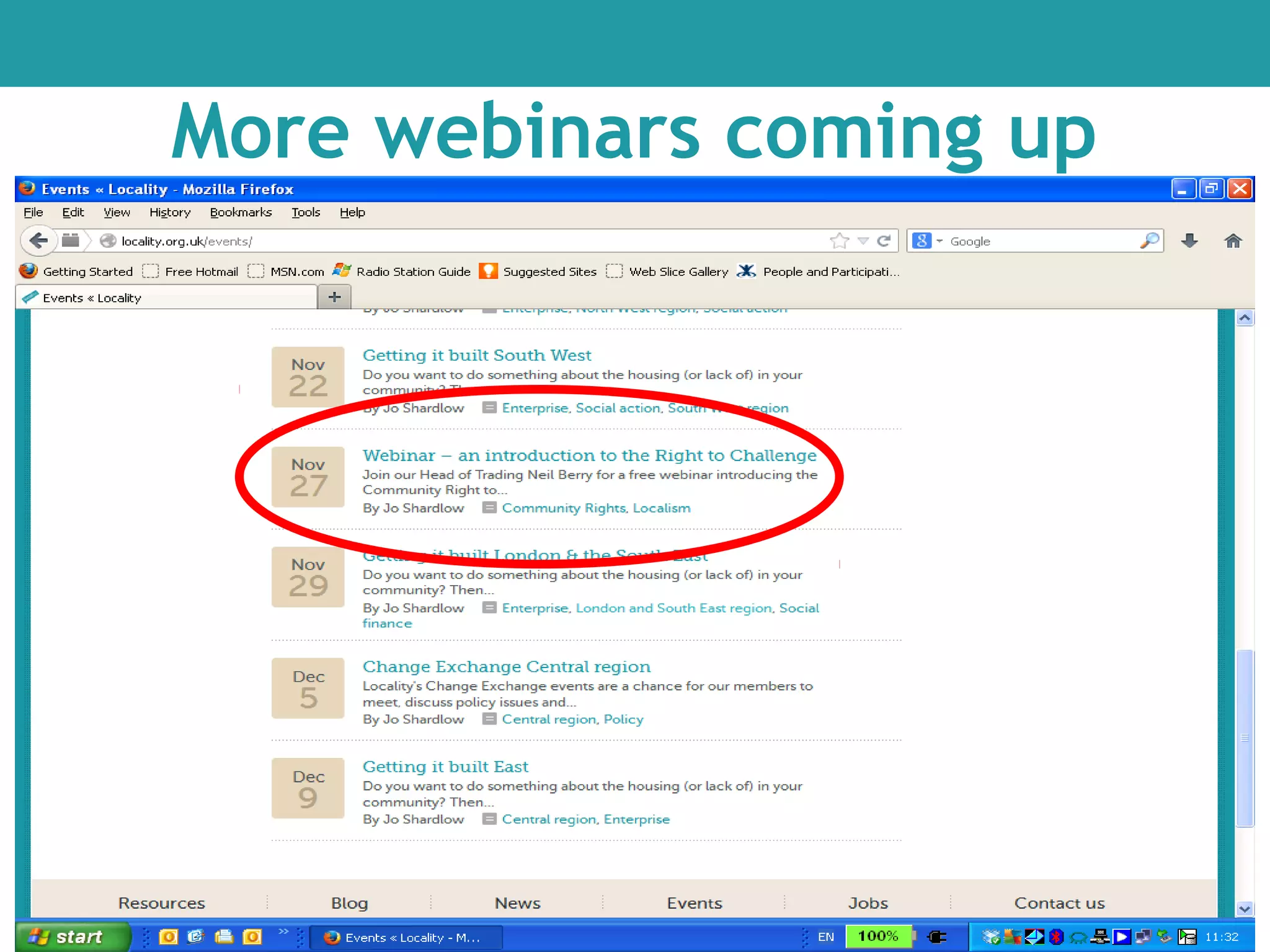Open the Google search engine selector
1270x952 pixels.
(x=928, y=241)
